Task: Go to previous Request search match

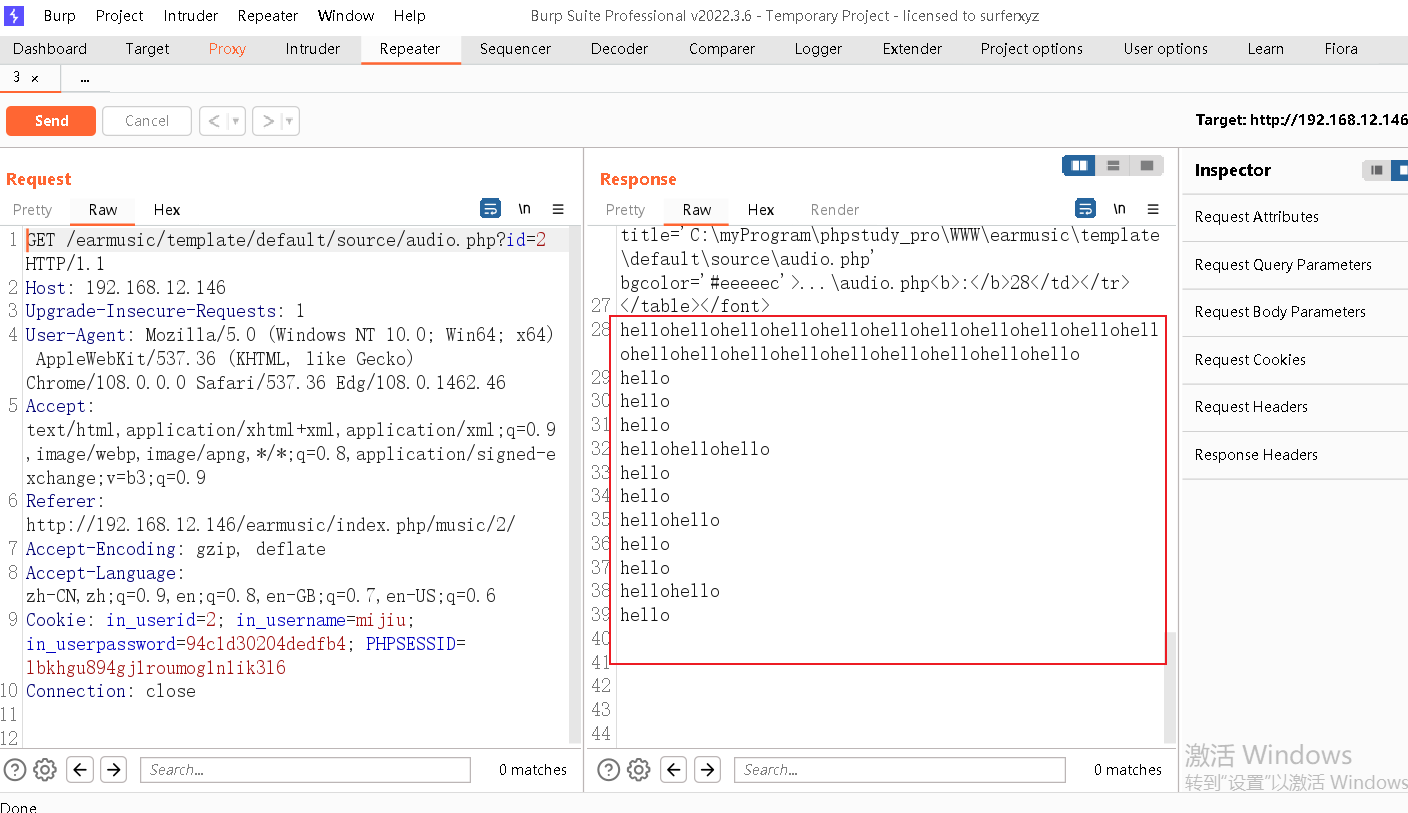Action: tap(81, 769)
